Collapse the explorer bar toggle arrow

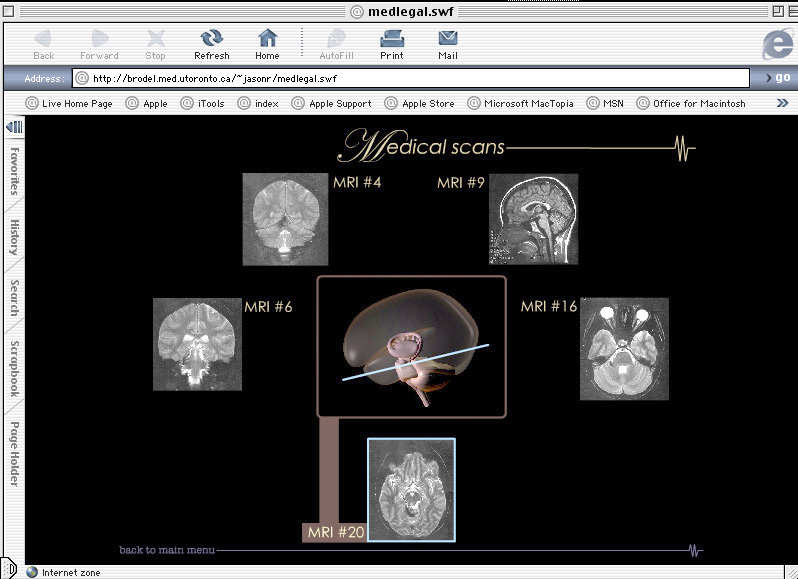(14, 126)
